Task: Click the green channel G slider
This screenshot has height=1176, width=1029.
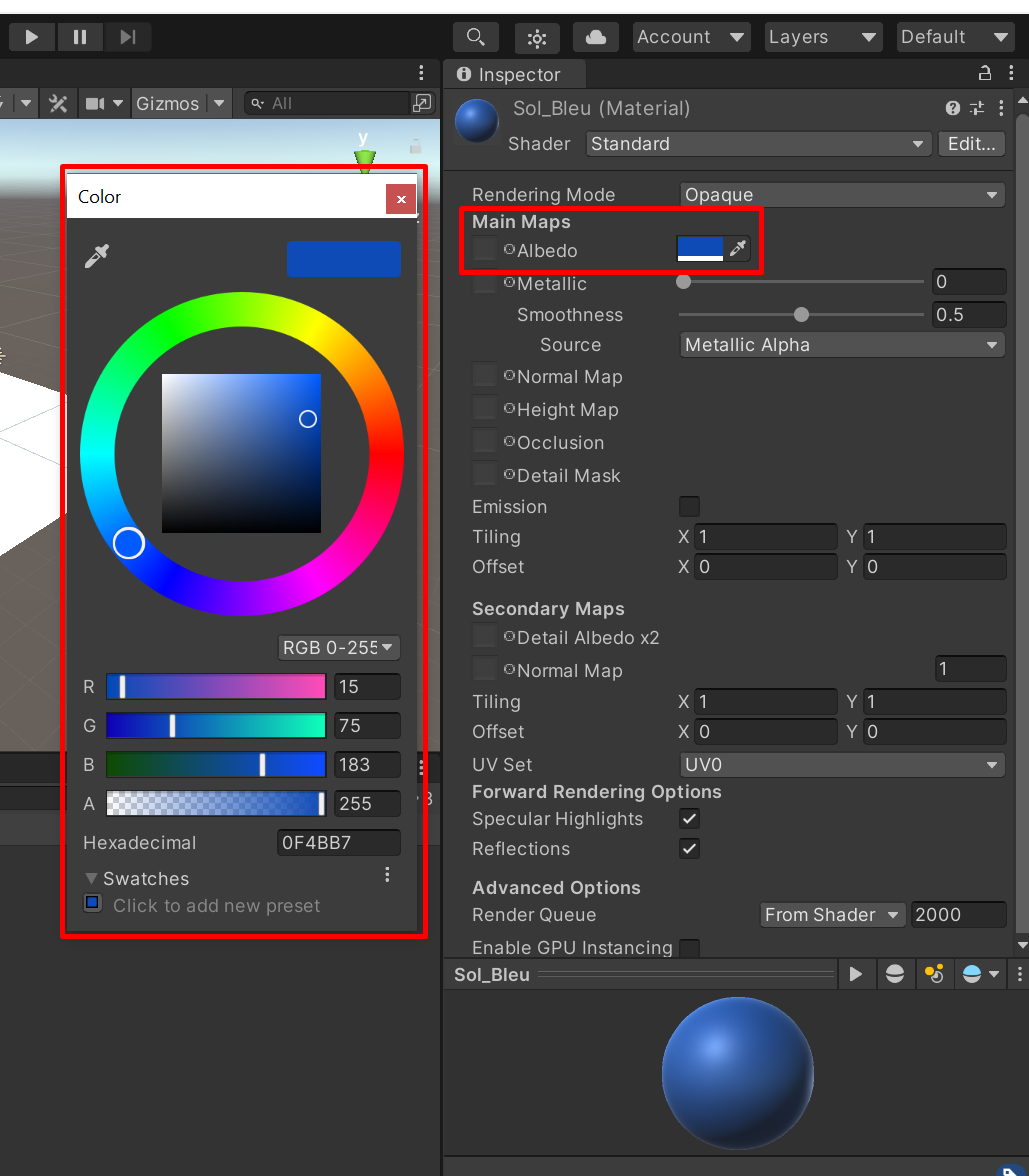Action: tap(216, 725)
